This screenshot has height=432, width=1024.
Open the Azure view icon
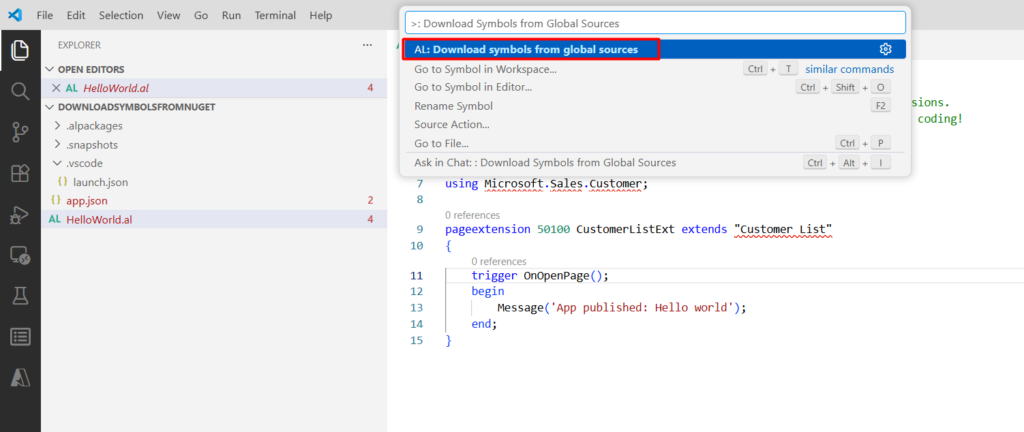pos(20,377)
